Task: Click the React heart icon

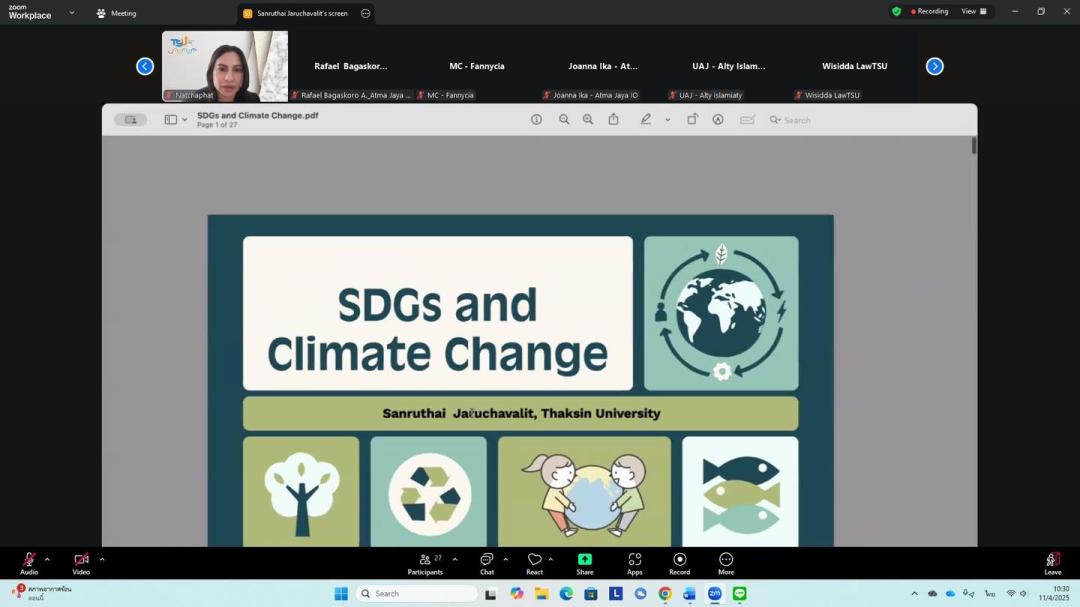Action: 534,560
